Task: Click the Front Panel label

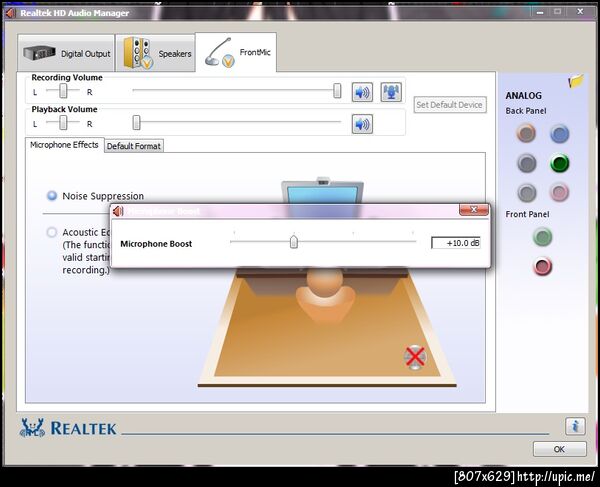Action: [x=527, y=214]
